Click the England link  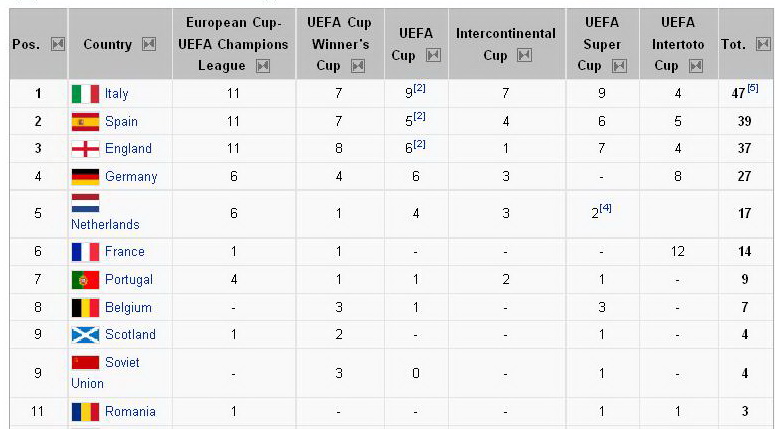pyautogui.click(x=128, y=149)
